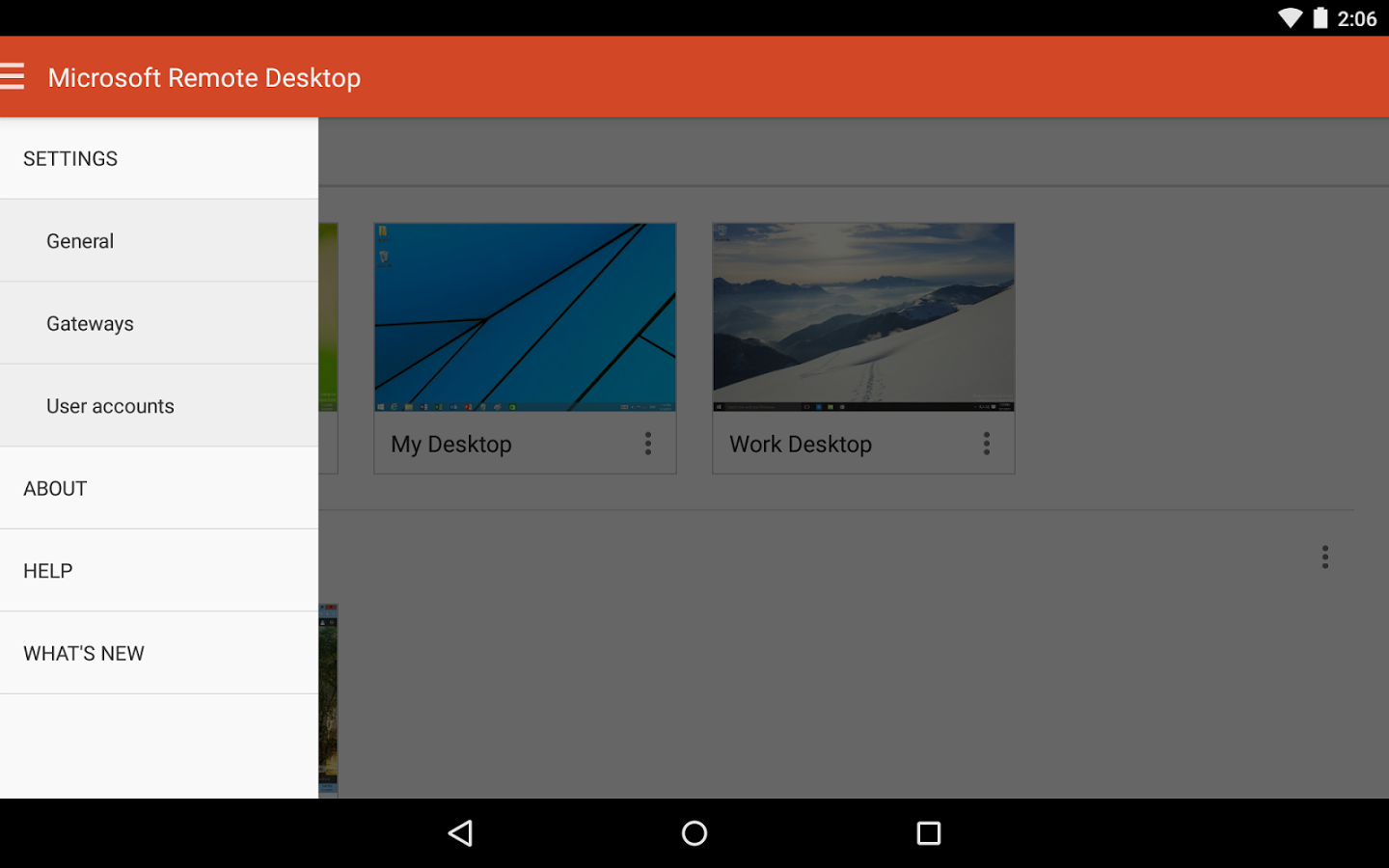Tap the battery icon in the status bar

pos(1320,17)
